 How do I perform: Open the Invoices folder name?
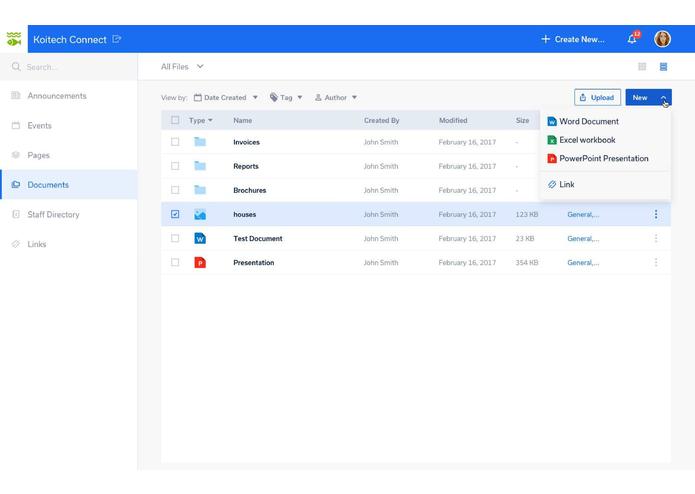tap(246, 142)
